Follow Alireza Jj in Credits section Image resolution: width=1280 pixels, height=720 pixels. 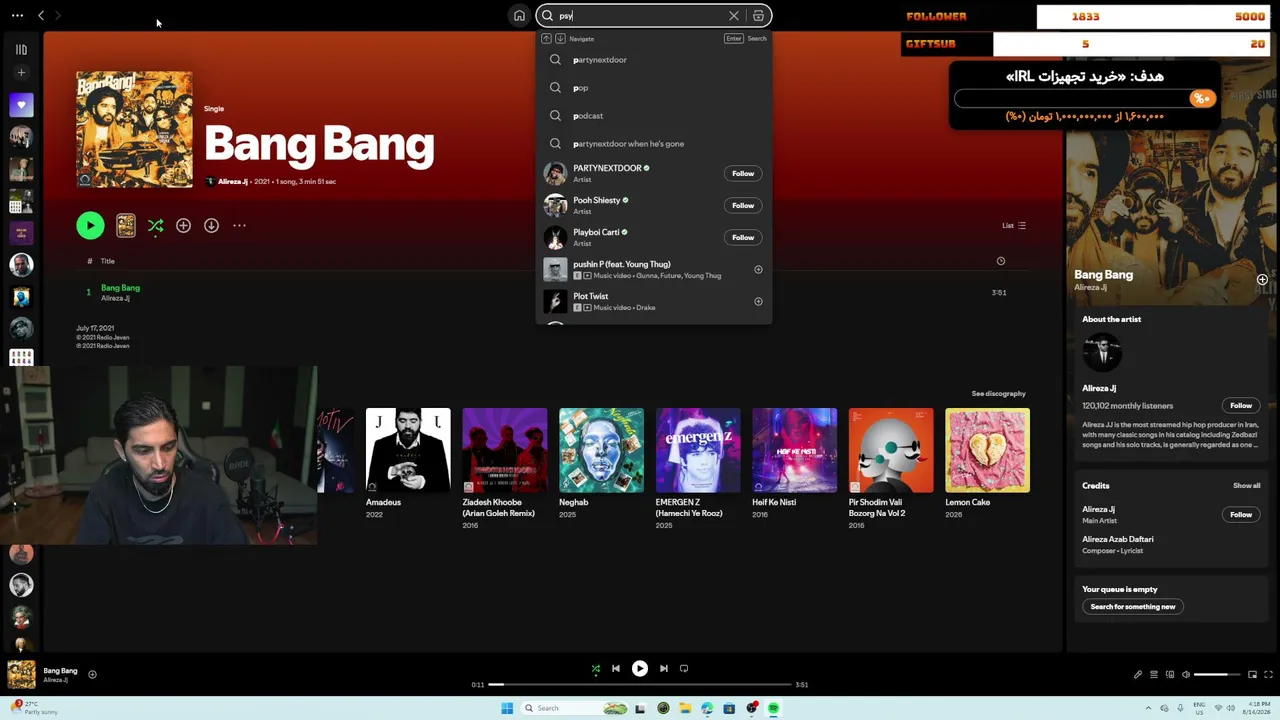point(1241,515)
